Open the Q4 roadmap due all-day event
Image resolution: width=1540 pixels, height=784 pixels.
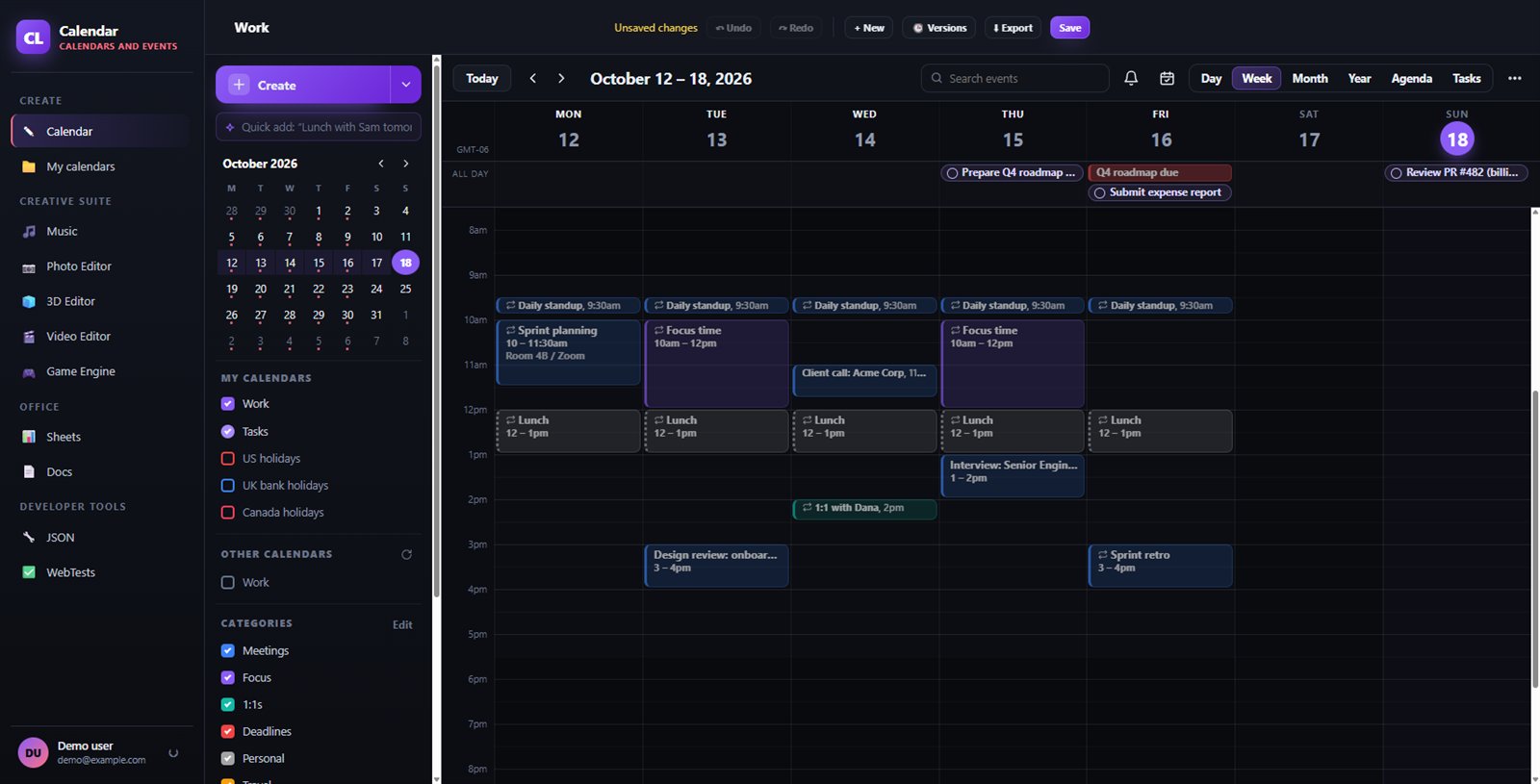(x=1160, y=172)
